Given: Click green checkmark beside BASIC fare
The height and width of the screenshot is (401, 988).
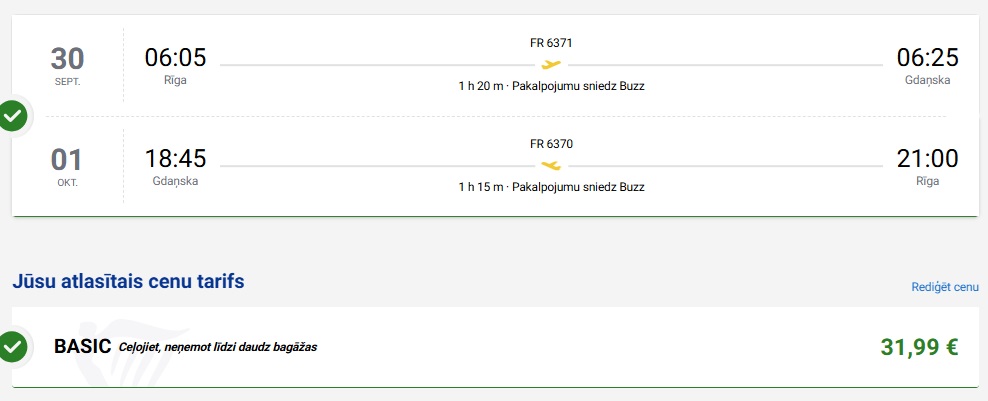Looking at the screenshot, I should (13, 346).
